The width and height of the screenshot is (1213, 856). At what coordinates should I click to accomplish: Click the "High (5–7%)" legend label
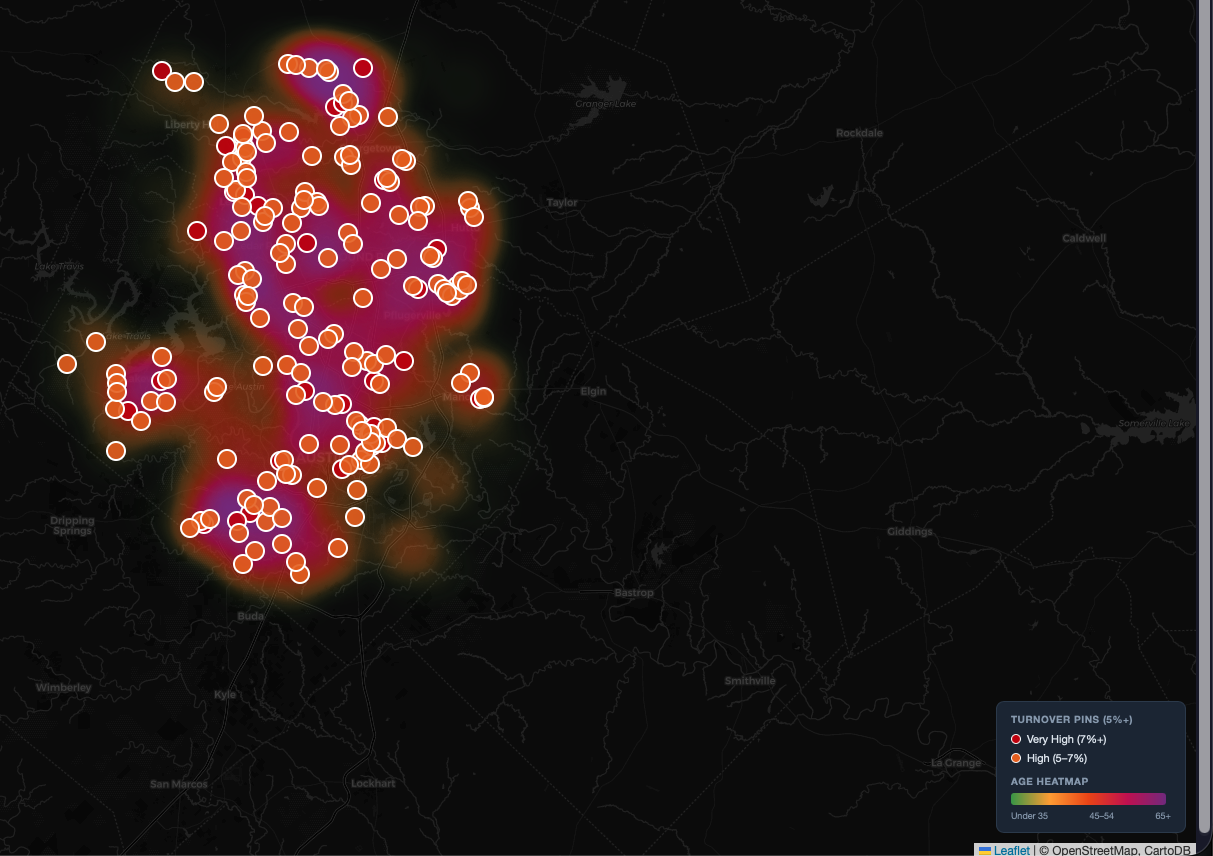(x=1056, y=758)
